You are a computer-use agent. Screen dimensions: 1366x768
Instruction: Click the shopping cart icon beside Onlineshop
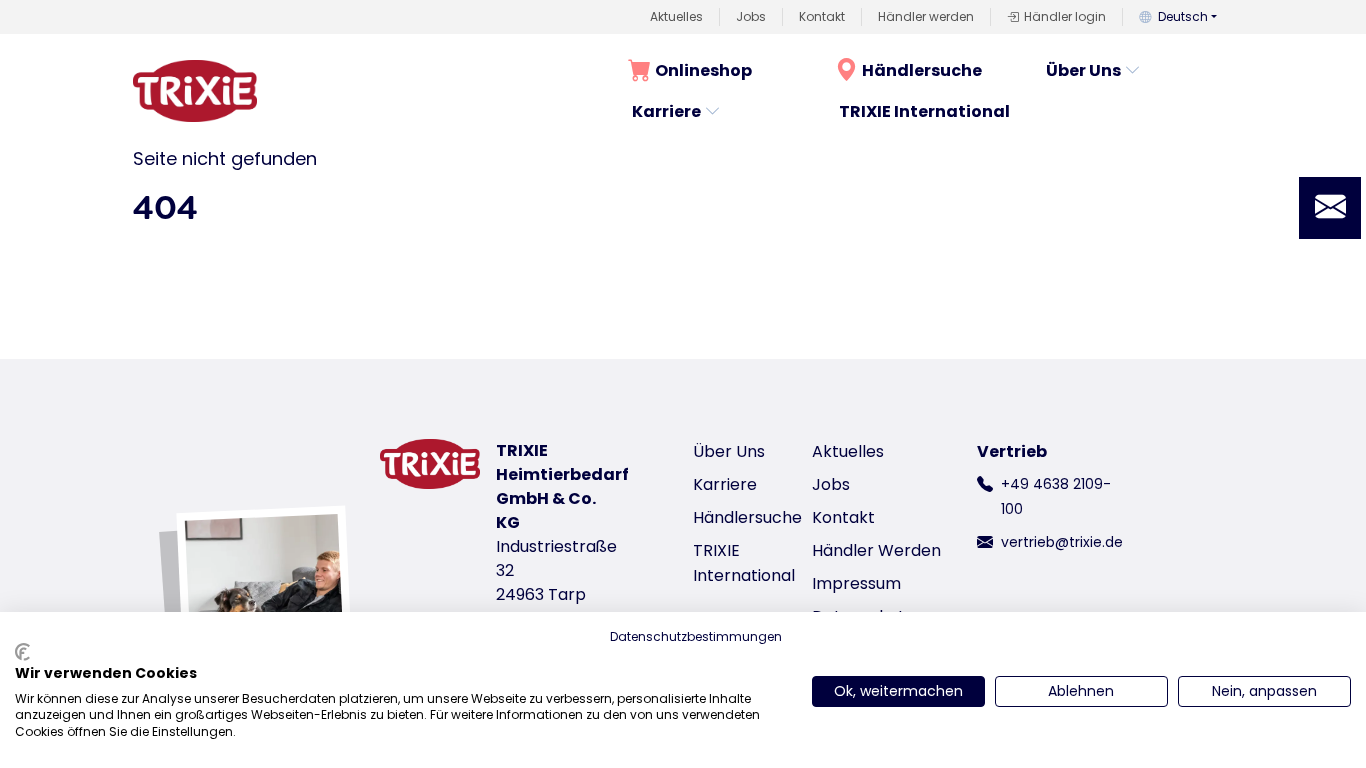(x=639, y=70)
